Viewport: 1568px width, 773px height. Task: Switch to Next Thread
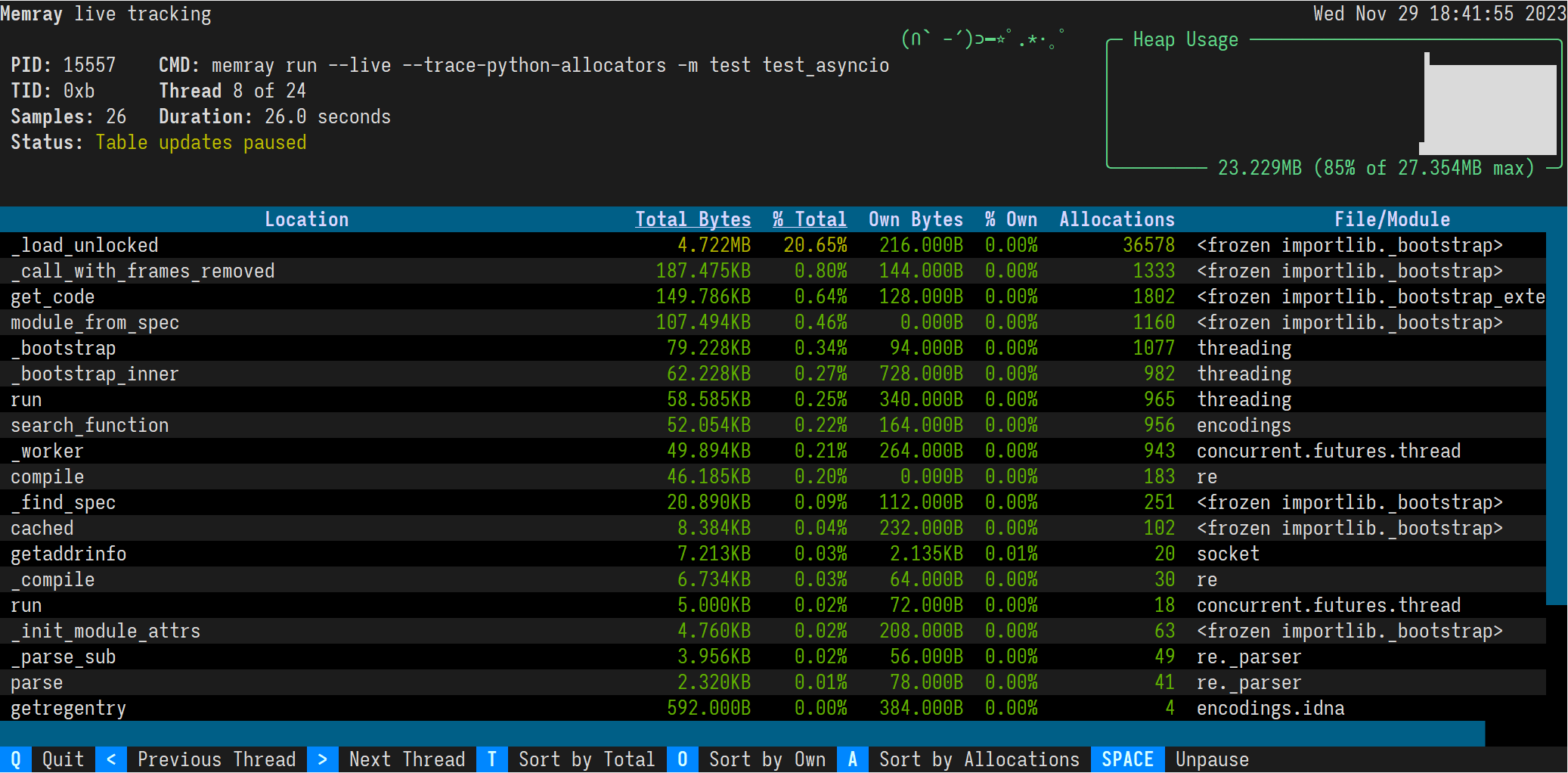[407, 759]
